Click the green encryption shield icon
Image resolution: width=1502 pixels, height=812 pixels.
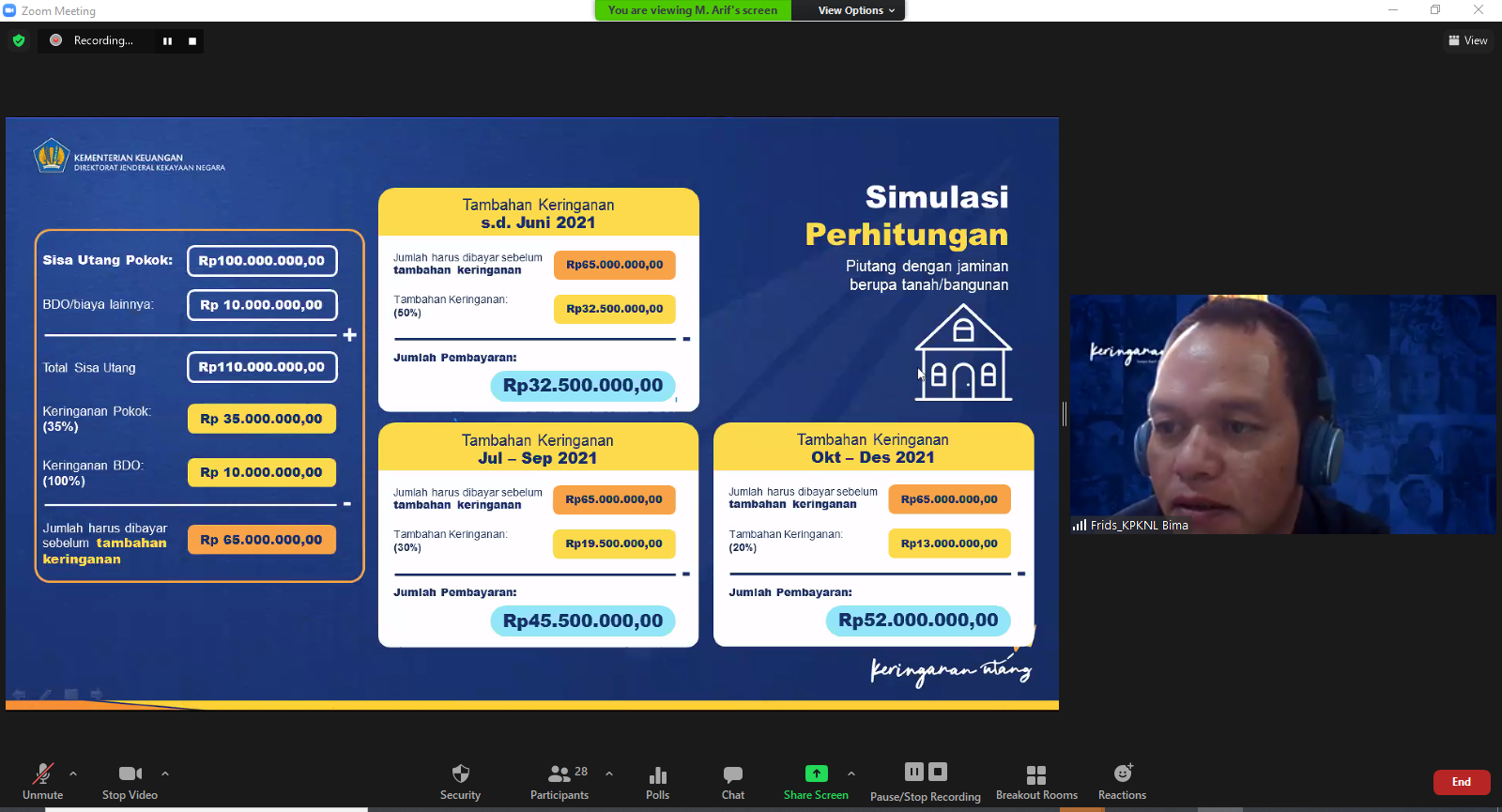[x=19, y=40]
